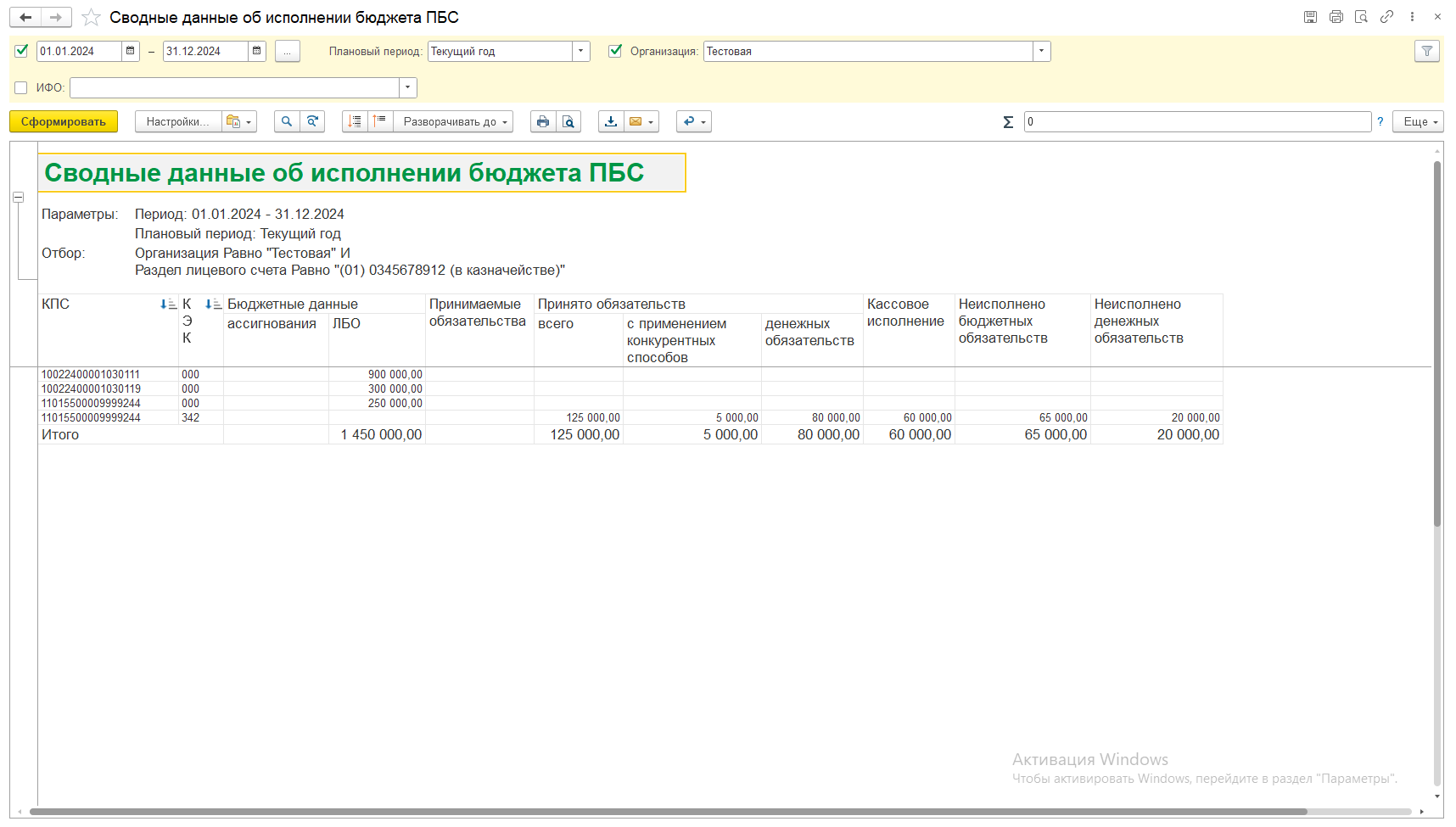
Task: Click the end date field 31.12.2024
Action: [x=205, y=51]
